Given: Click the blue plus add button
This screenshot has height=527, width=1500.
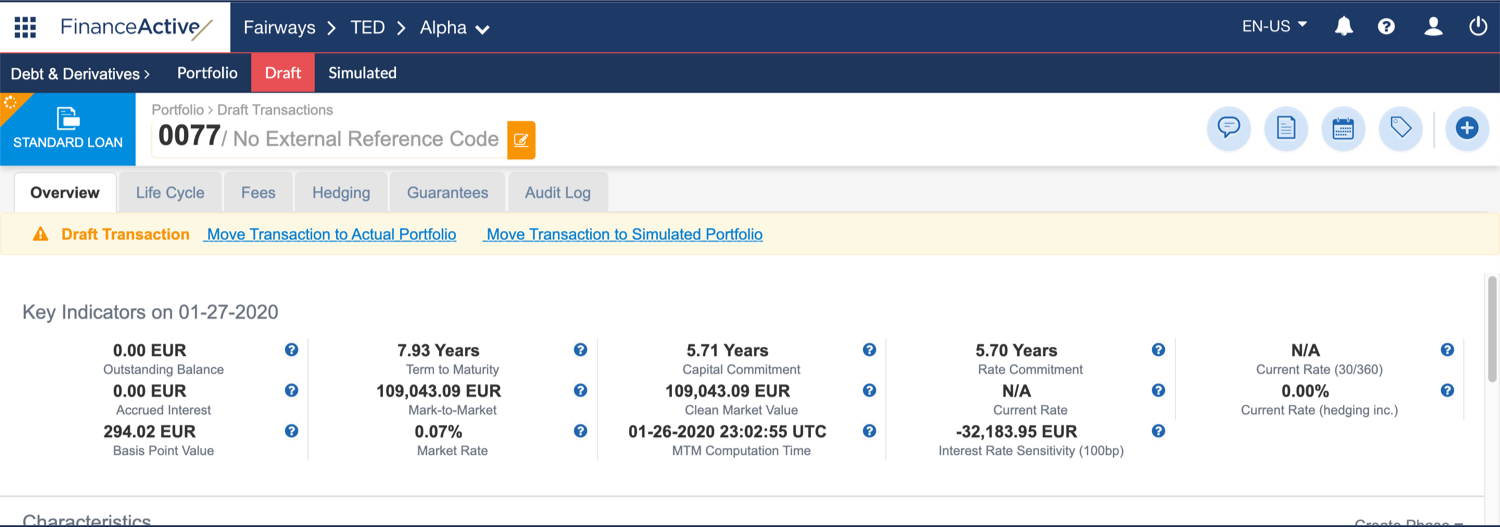Looking at the screenshot, I should coord(1466,129).
